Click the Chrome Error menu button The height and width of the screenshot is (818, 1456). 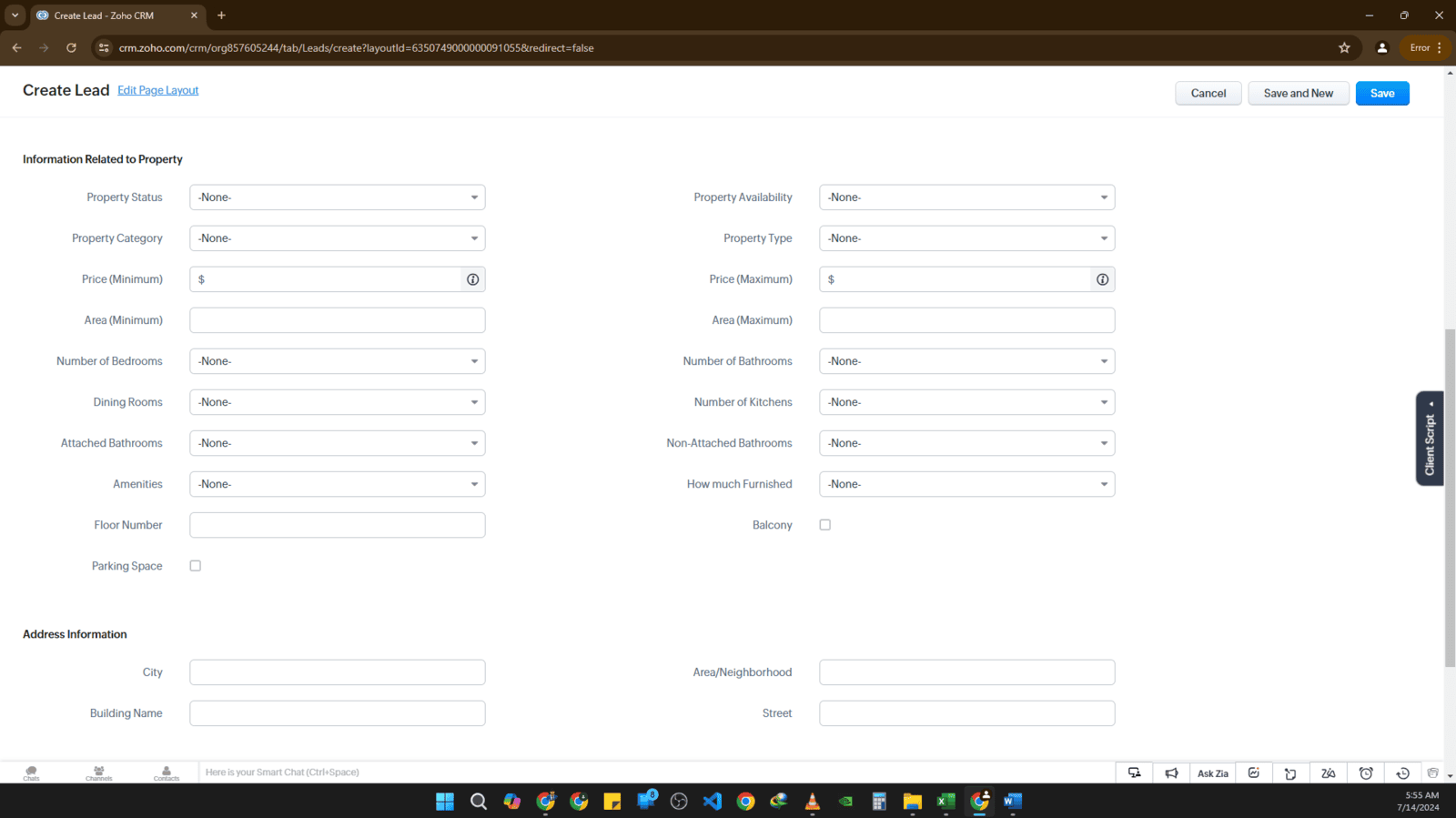pyautogui.click(x=1426, y=48)
